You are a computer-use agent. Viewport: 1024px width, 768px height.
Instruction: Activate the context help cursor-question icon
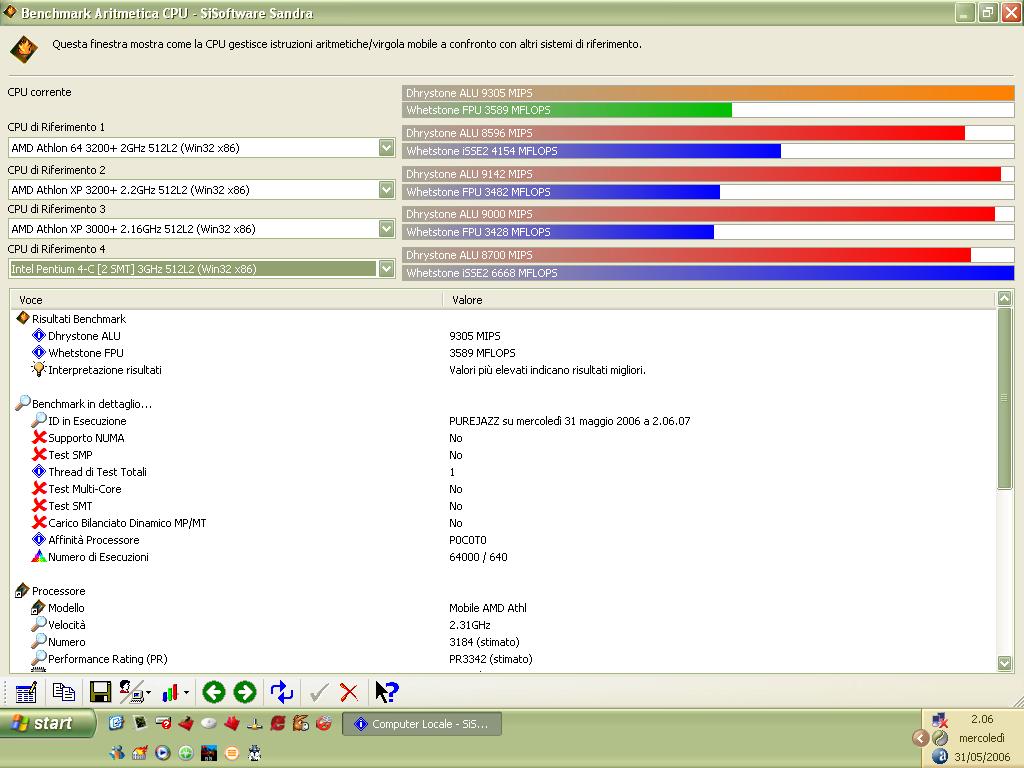pyautogui.click(x=387, y=692)
